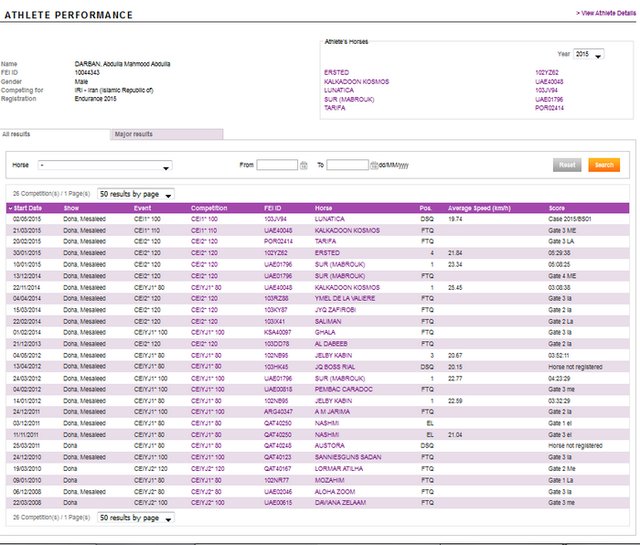The width and height of the screenshot is (640, 545).
Task: Open SANNIESGUNS SADAN horse link
Action: pos(348,457)
